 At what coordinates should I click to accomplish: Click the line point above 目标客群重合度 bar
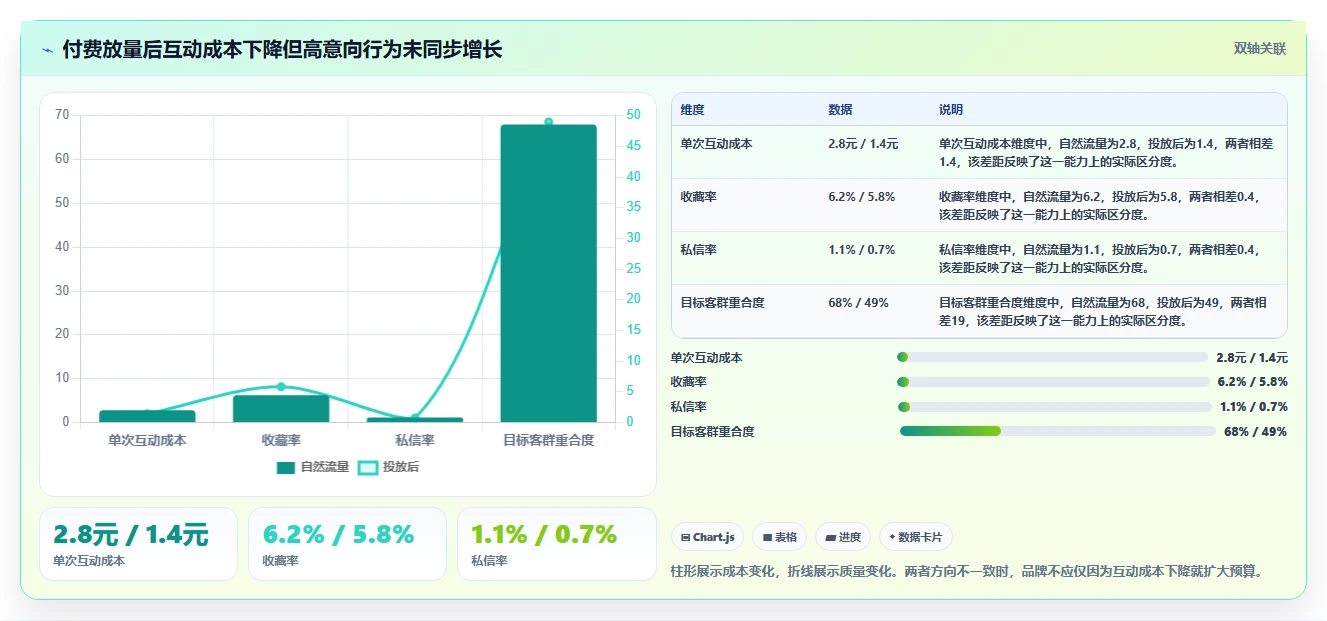pos(548,122)
